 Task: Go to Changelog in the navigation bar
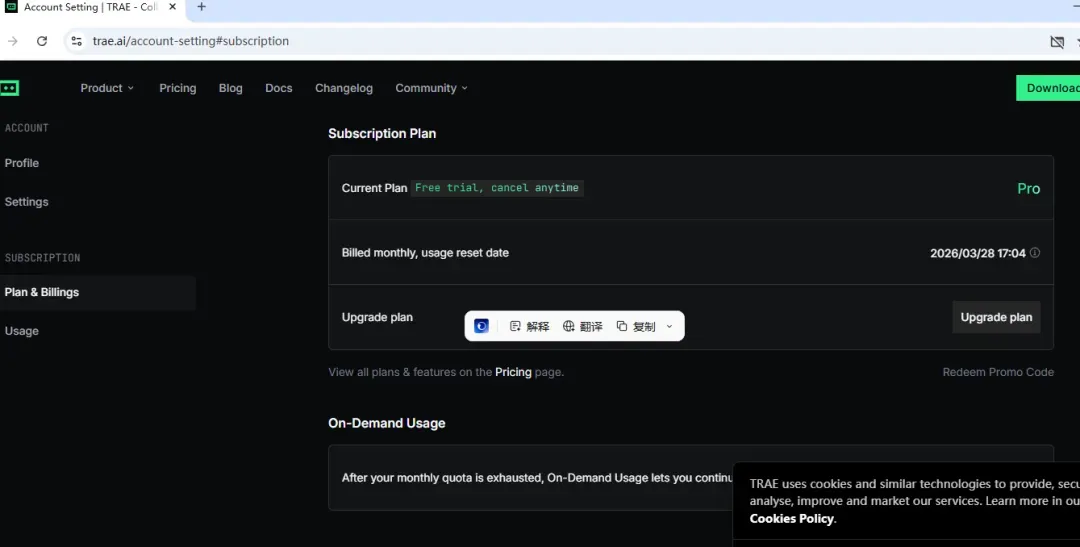pos(344,88)
